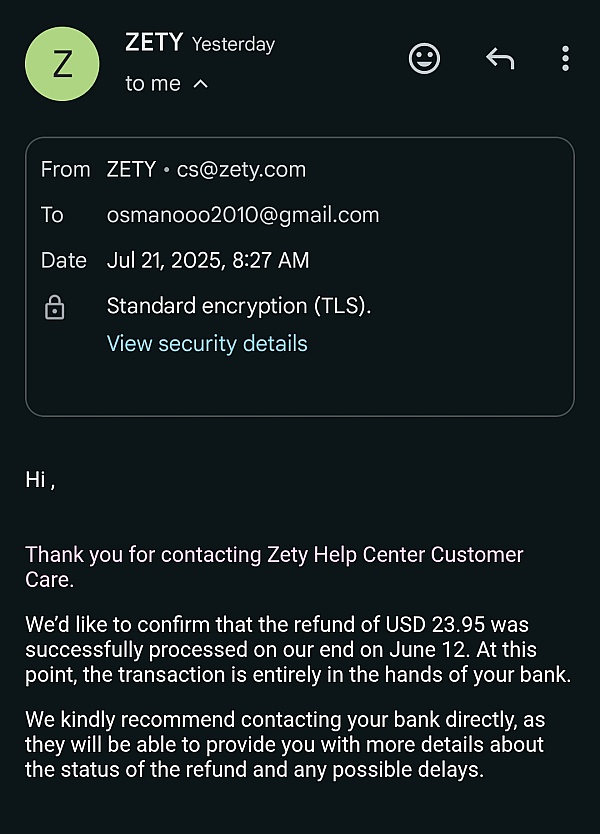Image resolution: width=600 pixels, height=834 pixels.
Task: Add an emoji reaction to the email
Action: point(425,59)
